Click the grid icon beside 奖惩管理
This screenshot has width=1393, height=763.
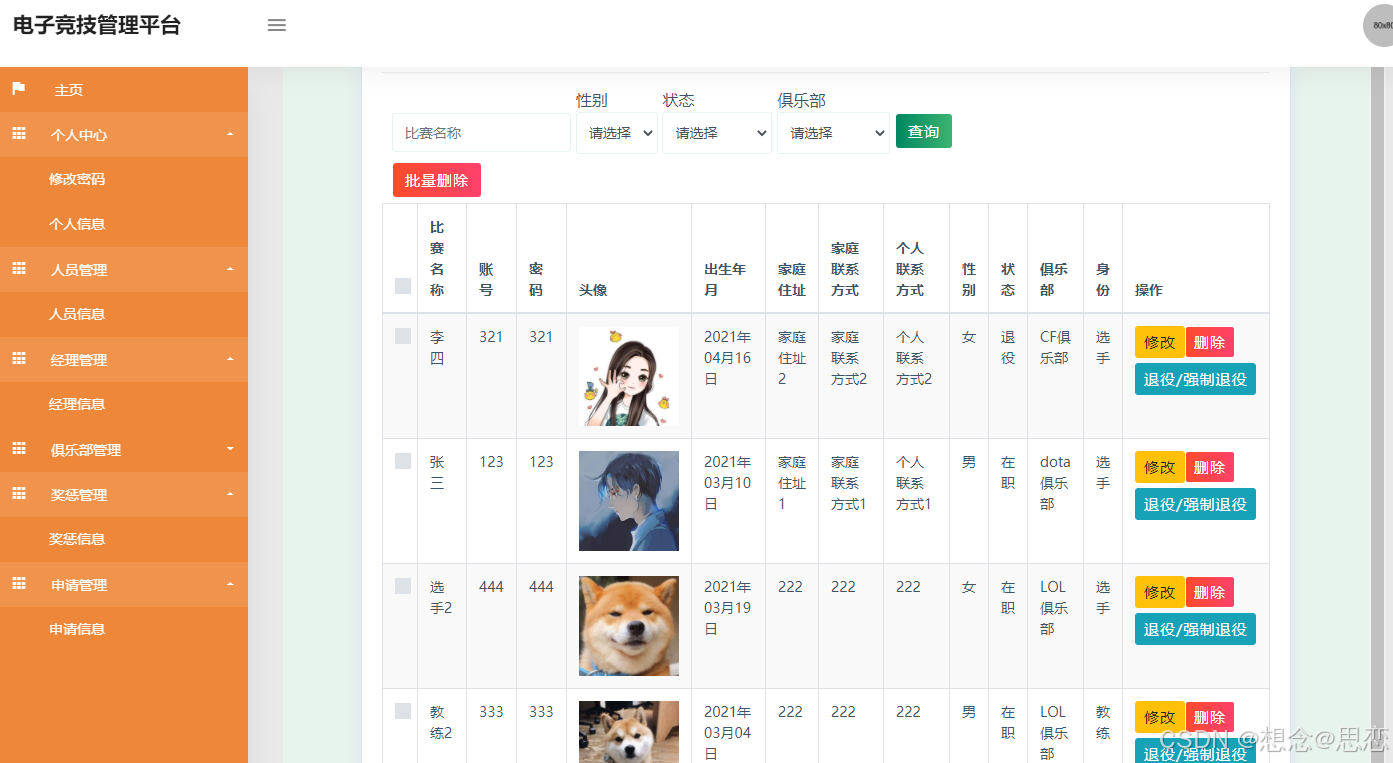[x=19, y=494]
